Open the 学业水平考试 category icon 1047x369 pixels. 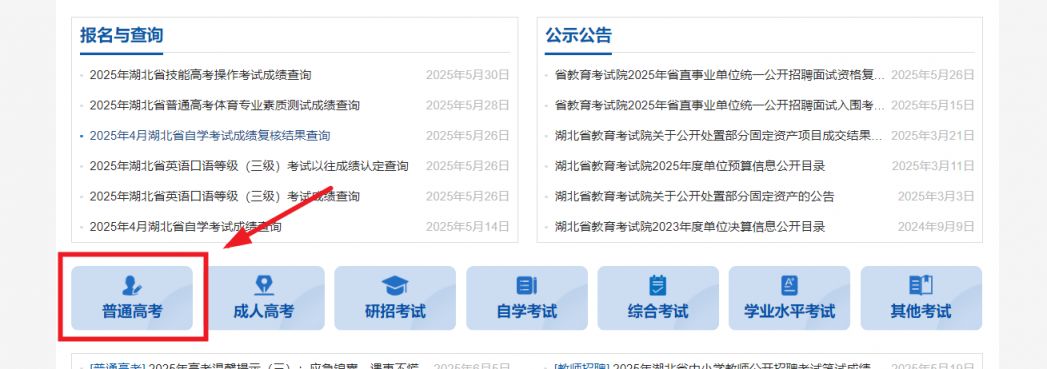tap(789, 286)
